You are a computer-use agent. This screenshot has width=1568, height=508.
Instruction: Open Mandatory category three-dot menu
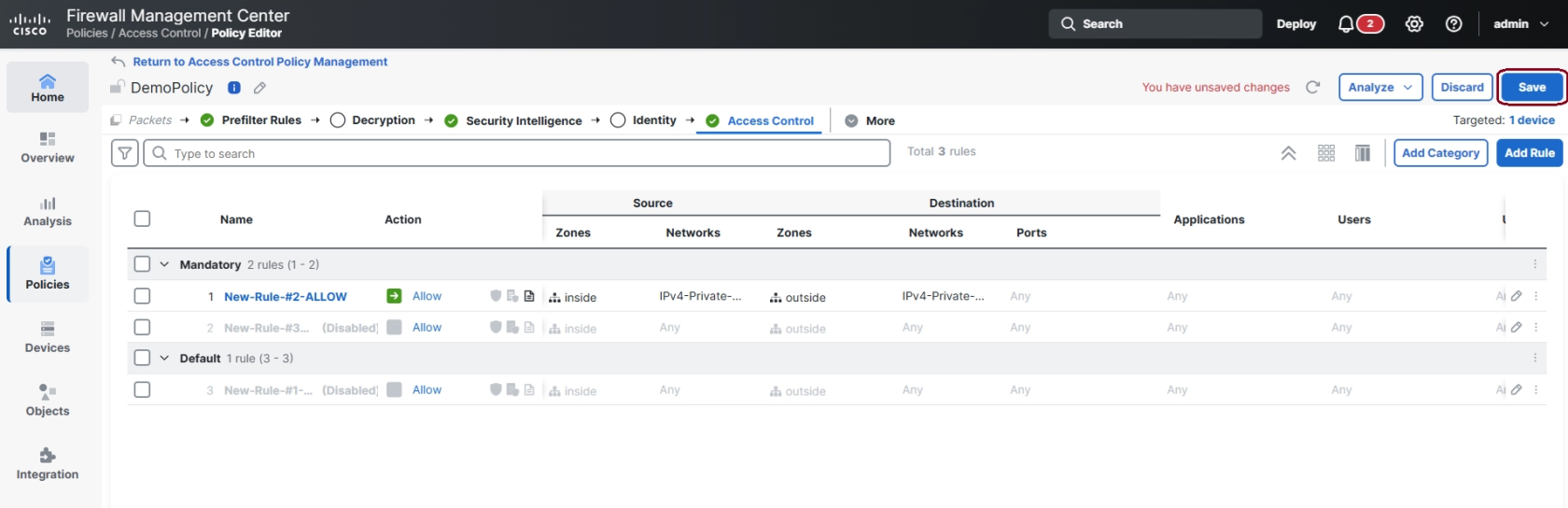1534,264
